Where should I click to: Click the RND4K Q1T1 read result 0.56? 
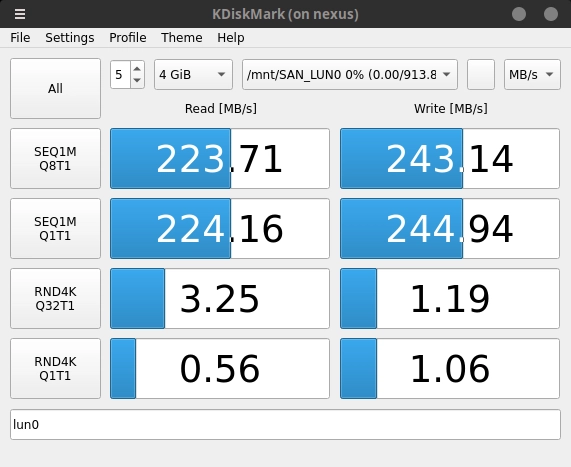tap(220, 368)
